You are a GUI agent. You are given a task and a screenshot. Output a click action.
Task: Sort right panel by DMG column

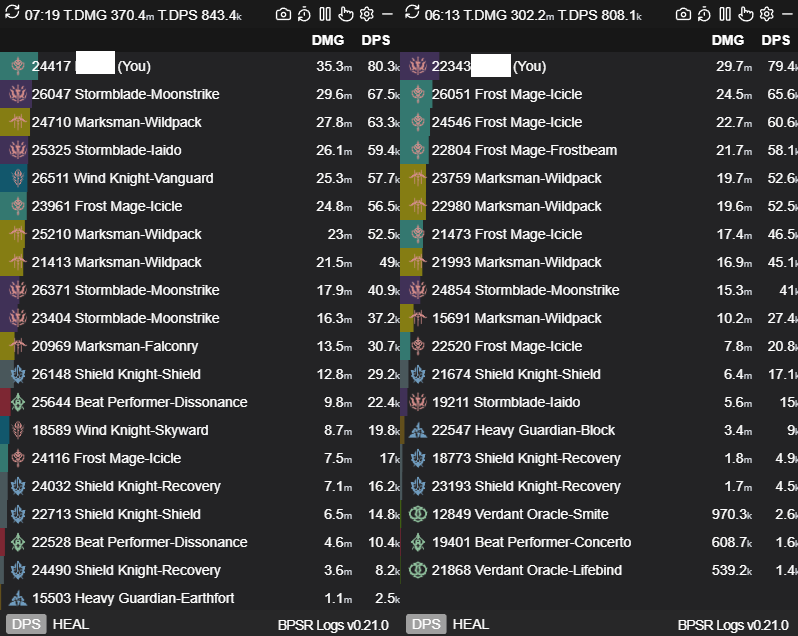[728, 40]
